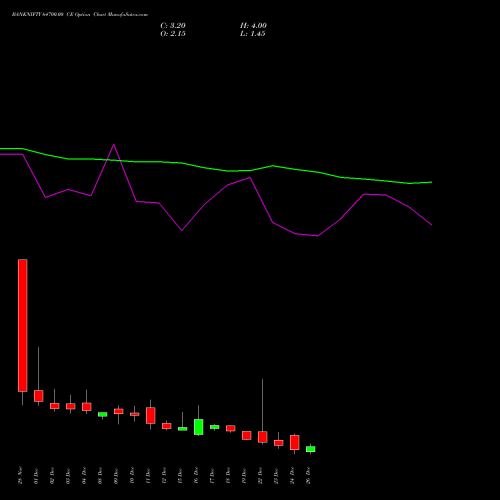500x500 pixels.
Task: Click the purple indicator line peak
Action: pos(114,145)
